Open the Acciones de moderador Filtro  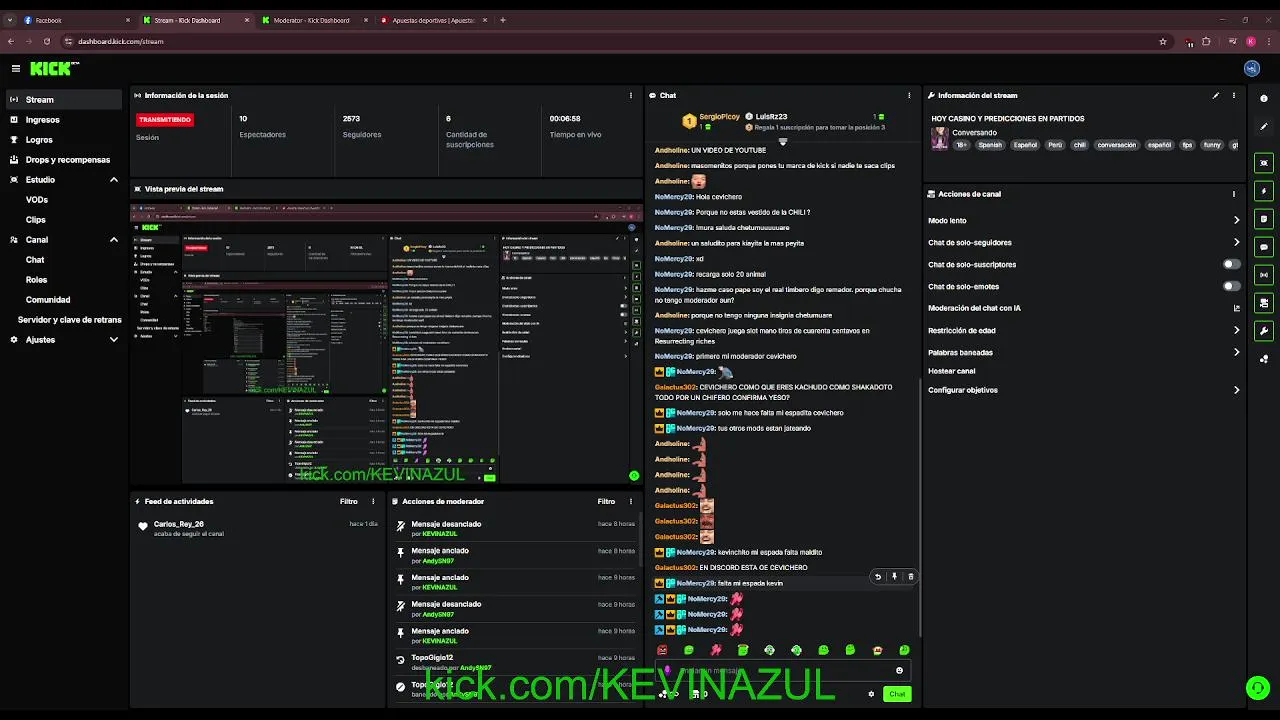coord(606,502)
